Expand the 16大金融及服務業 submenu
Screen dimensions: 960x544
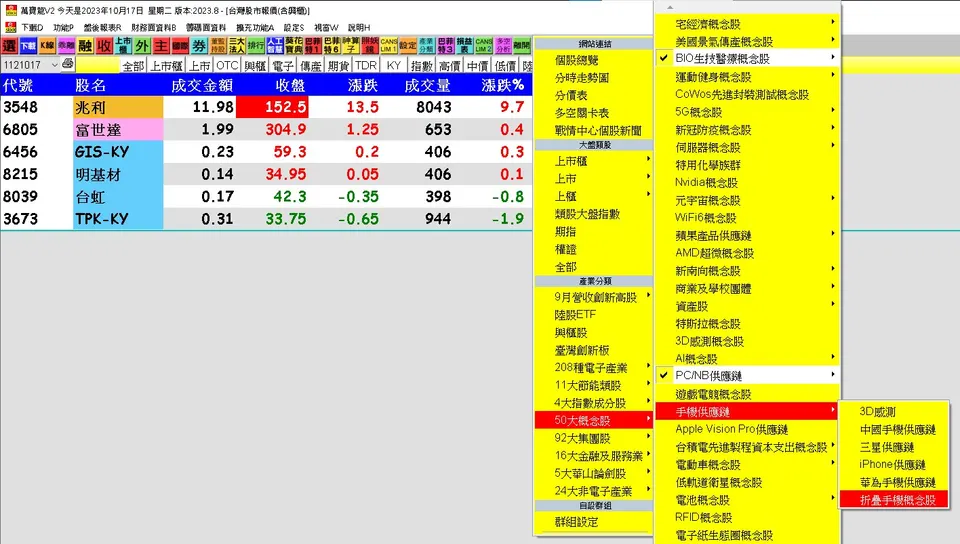(x=593, y=456)
